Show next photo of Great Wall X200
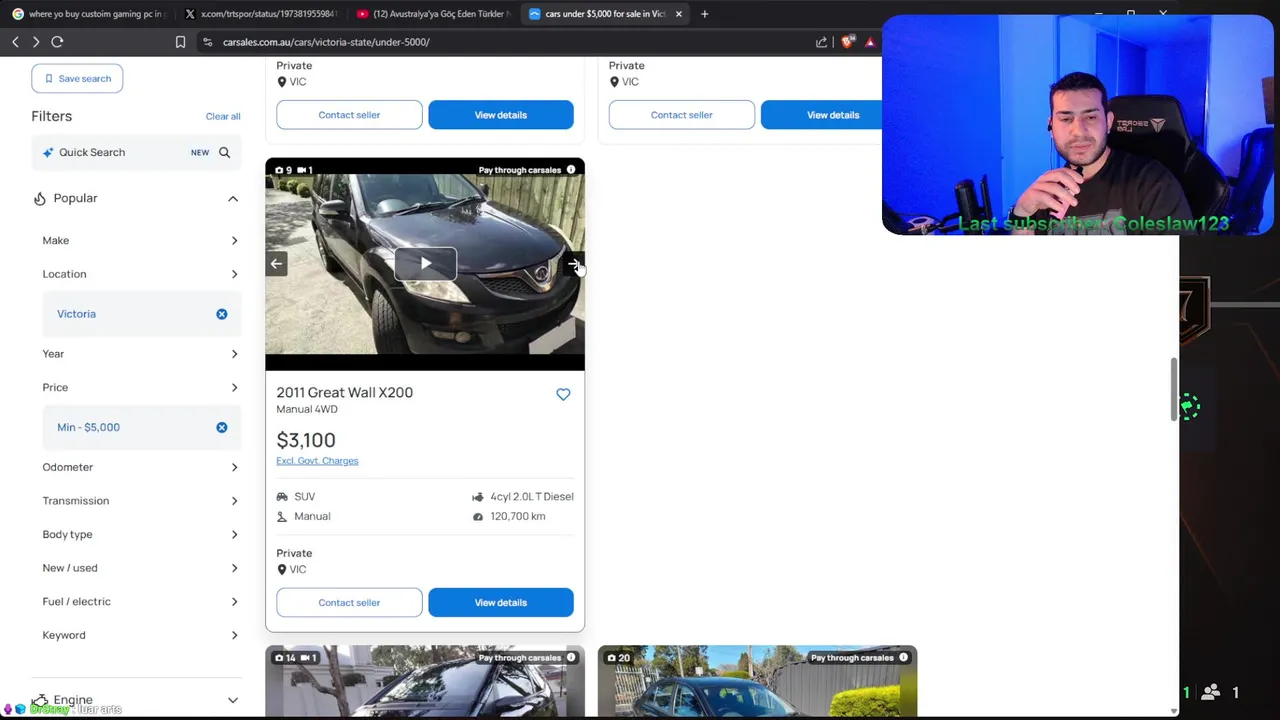Image resolution: width=1280 pixels, height=720 pixels. [x=573, y=264]
